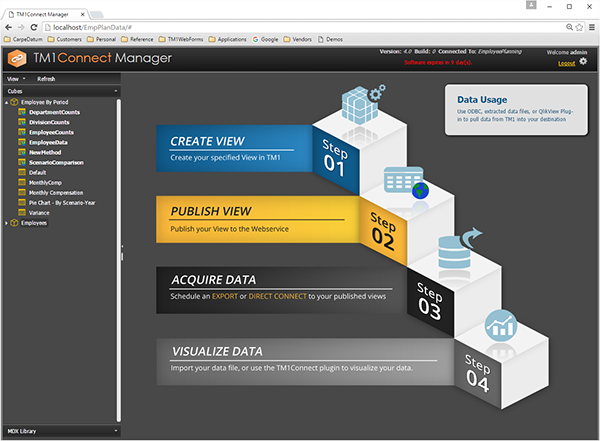Click the ScenarioComparison view icon
Screen dimensions: 600x441
pyautogui.click(x=22, y=162)
